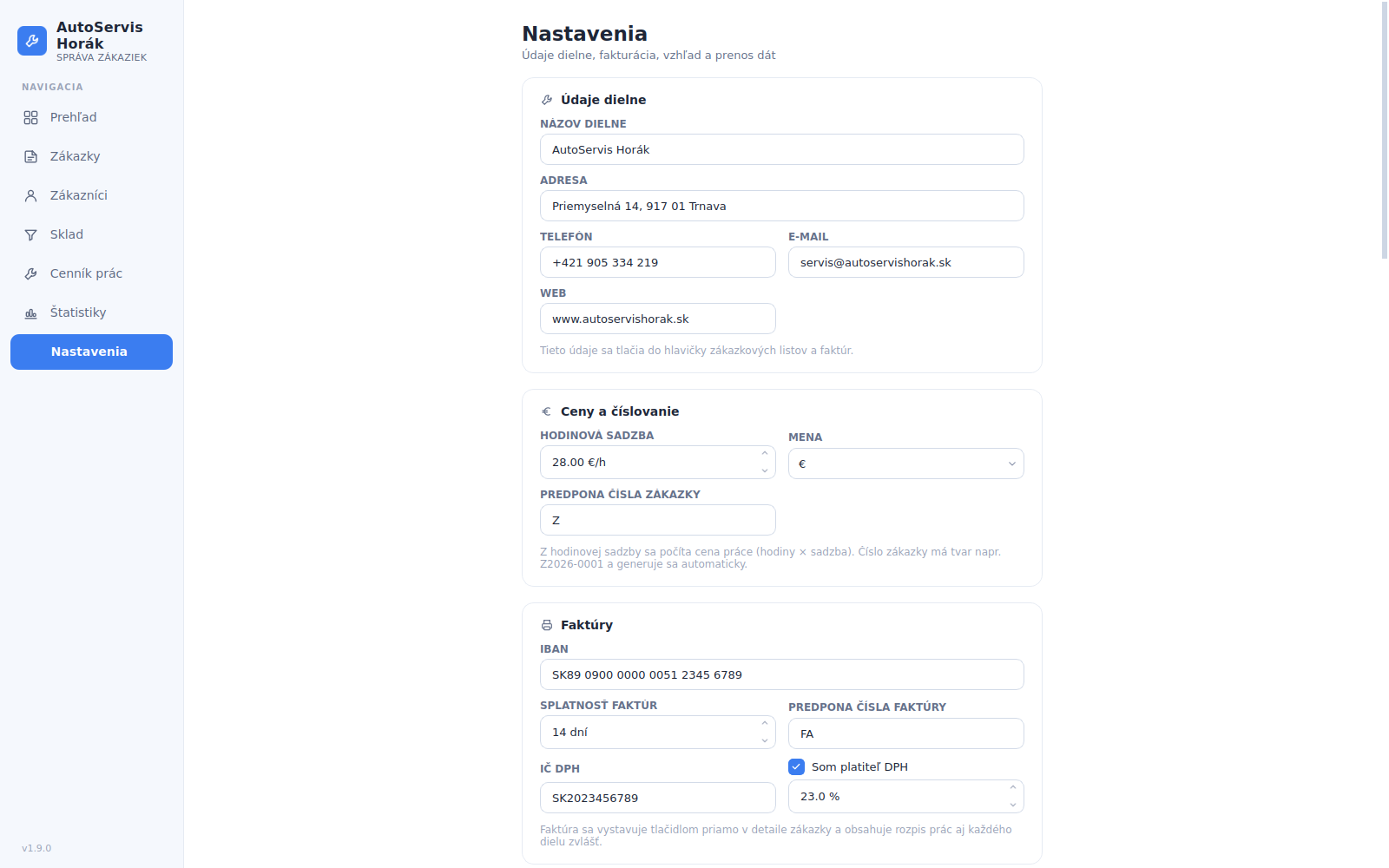Screen dimensions: 1389x868
Task: Click the Predpona čísla zákazky field
Action: tap(658, 520)
